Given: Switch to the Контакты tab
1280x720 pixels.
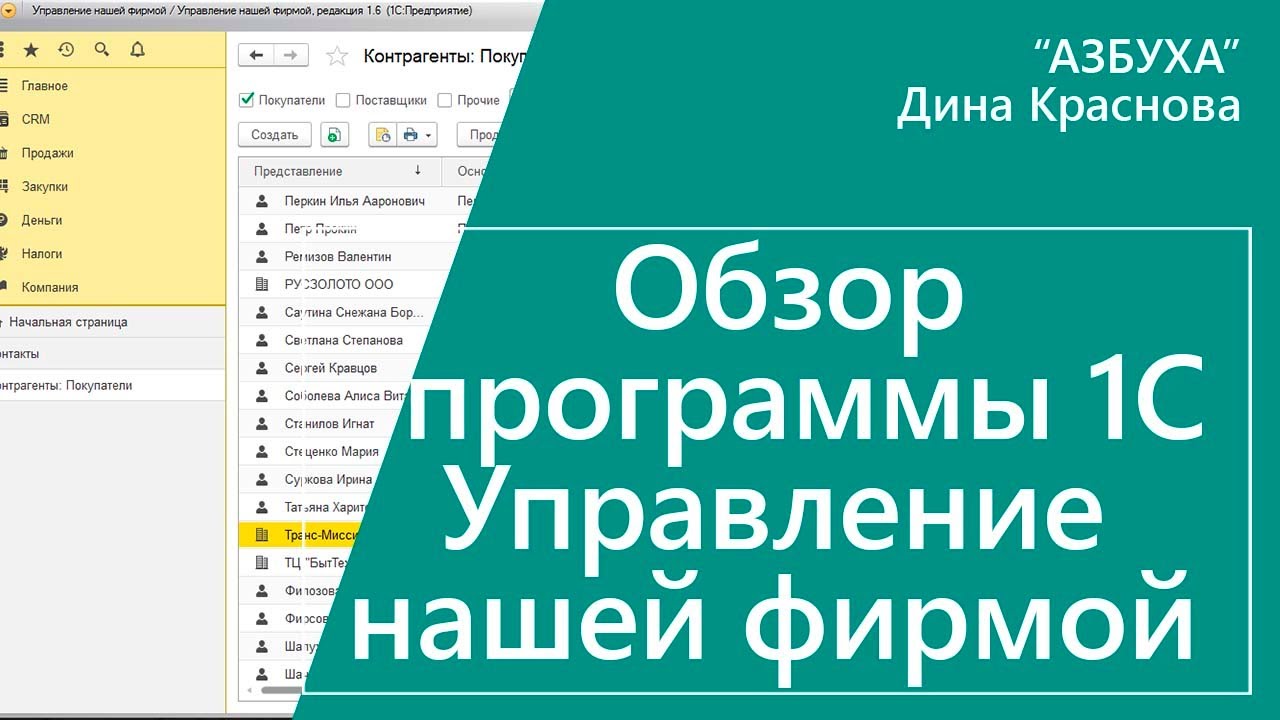Looking at the screenshot, I should click(x=113, y=354).
